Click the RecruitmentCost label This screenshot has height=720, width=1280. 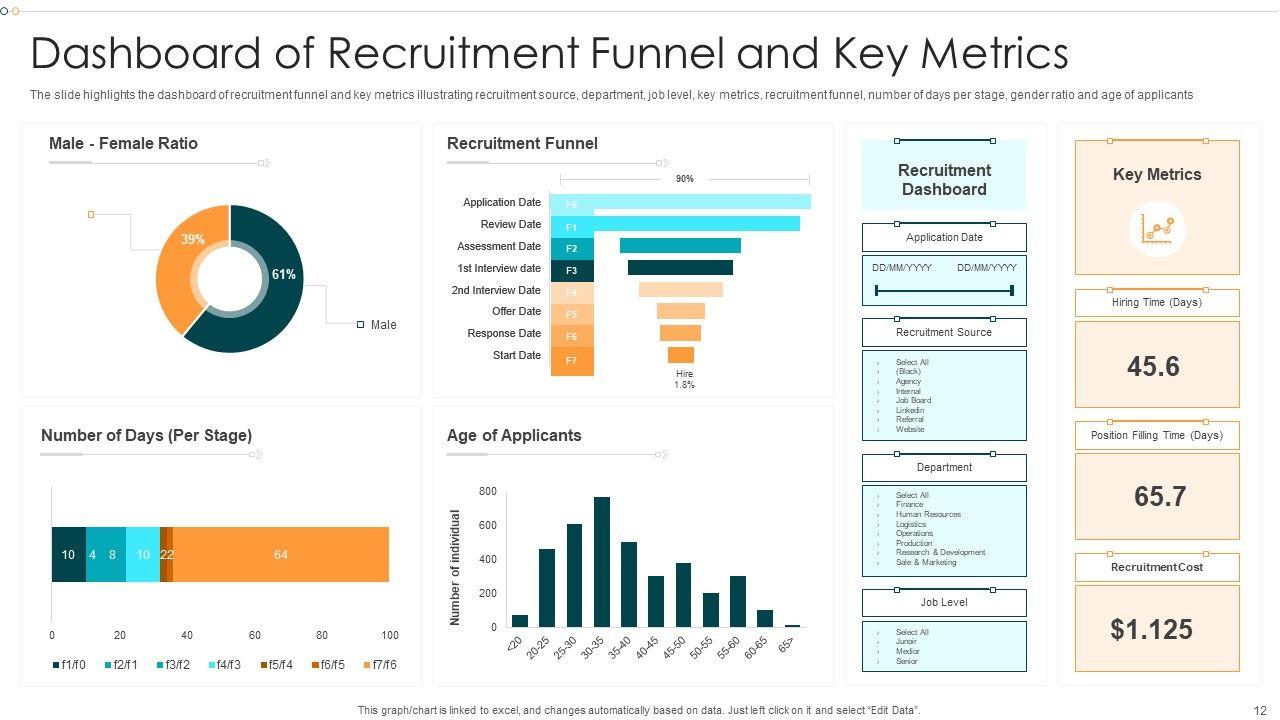pyautogui.click(x=1157, y=567)
